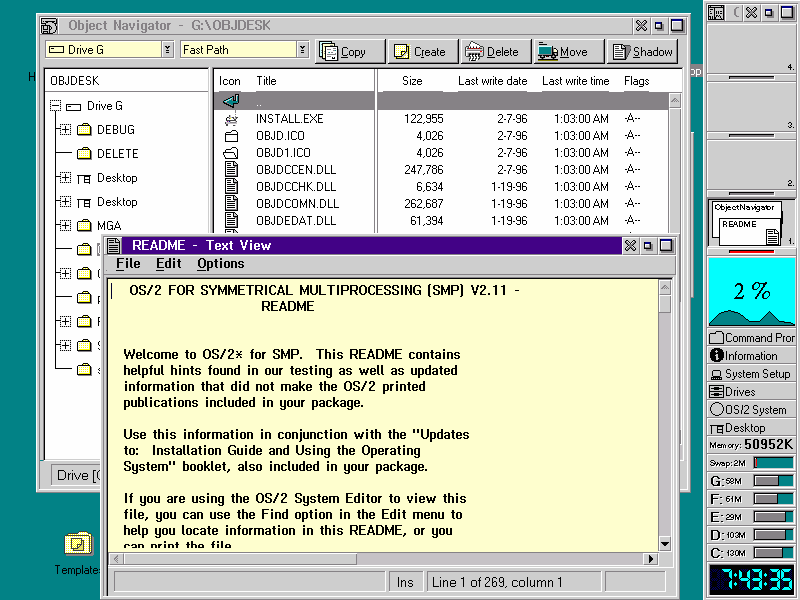Click the "Memory: 50952K" readout
800x600 pixels.
(x=751, y=445)
